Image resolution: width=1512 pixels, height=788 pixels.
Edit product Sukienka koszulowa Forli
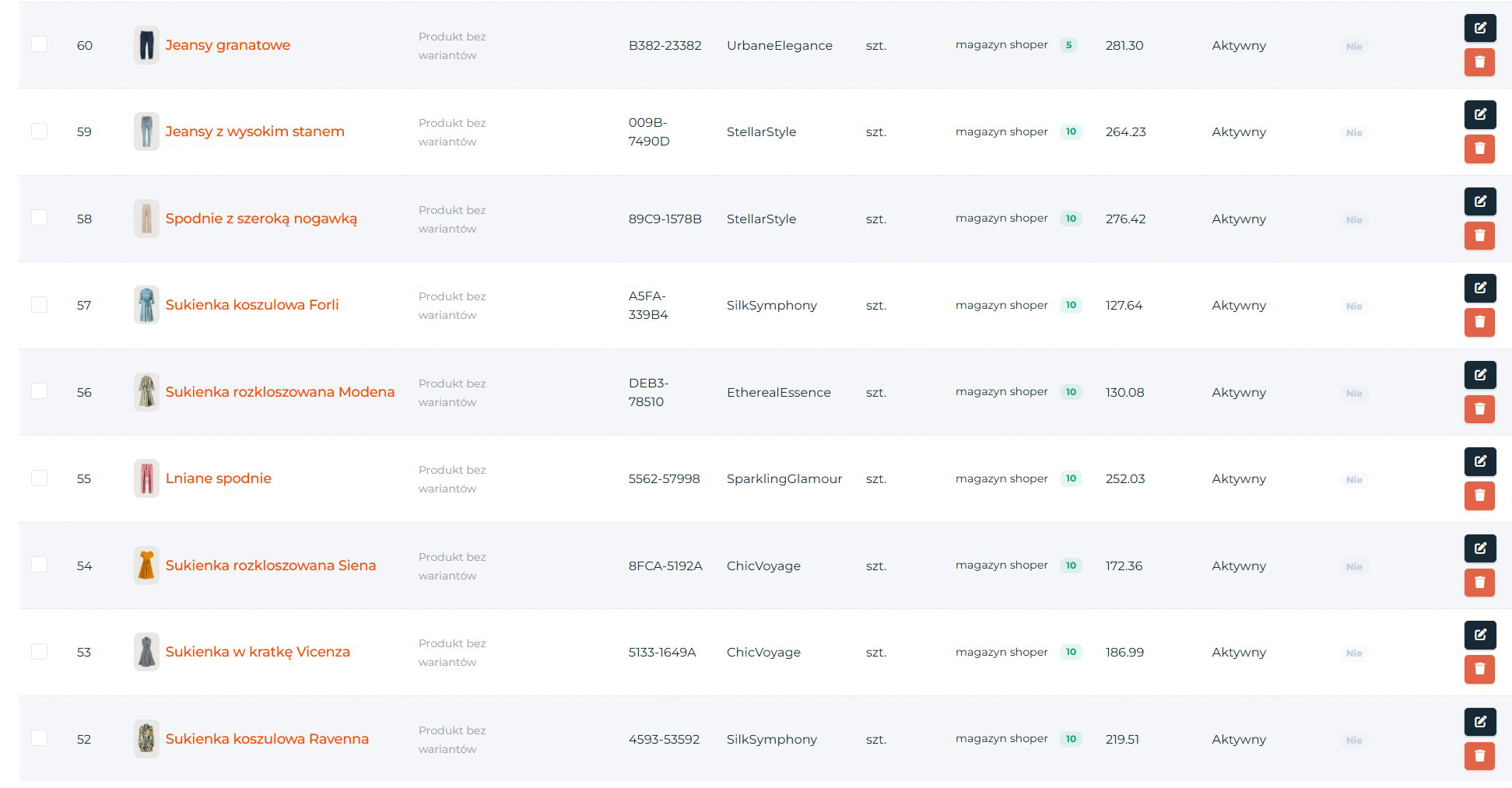coord(1479,288)
